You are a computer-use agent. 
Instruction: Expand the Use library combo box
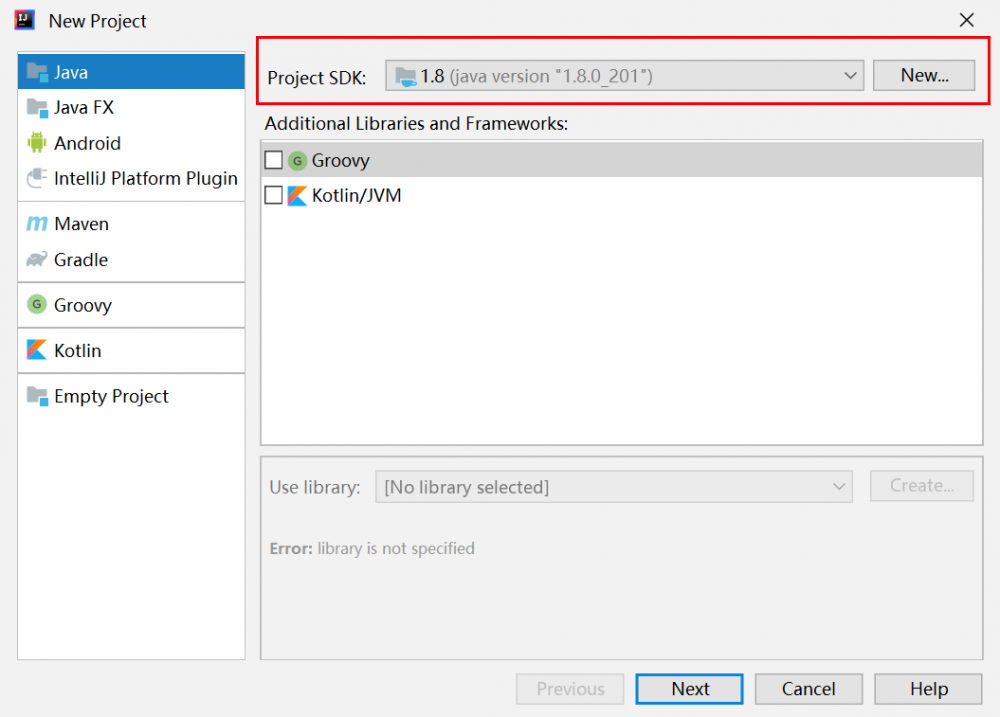(x=614, y=487)
